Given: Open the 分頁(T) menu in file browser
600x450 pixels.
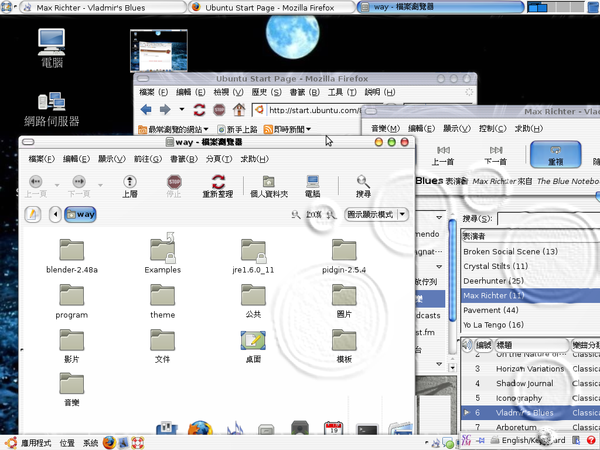Looking at the screenshot, I should (x=219, y=159).
